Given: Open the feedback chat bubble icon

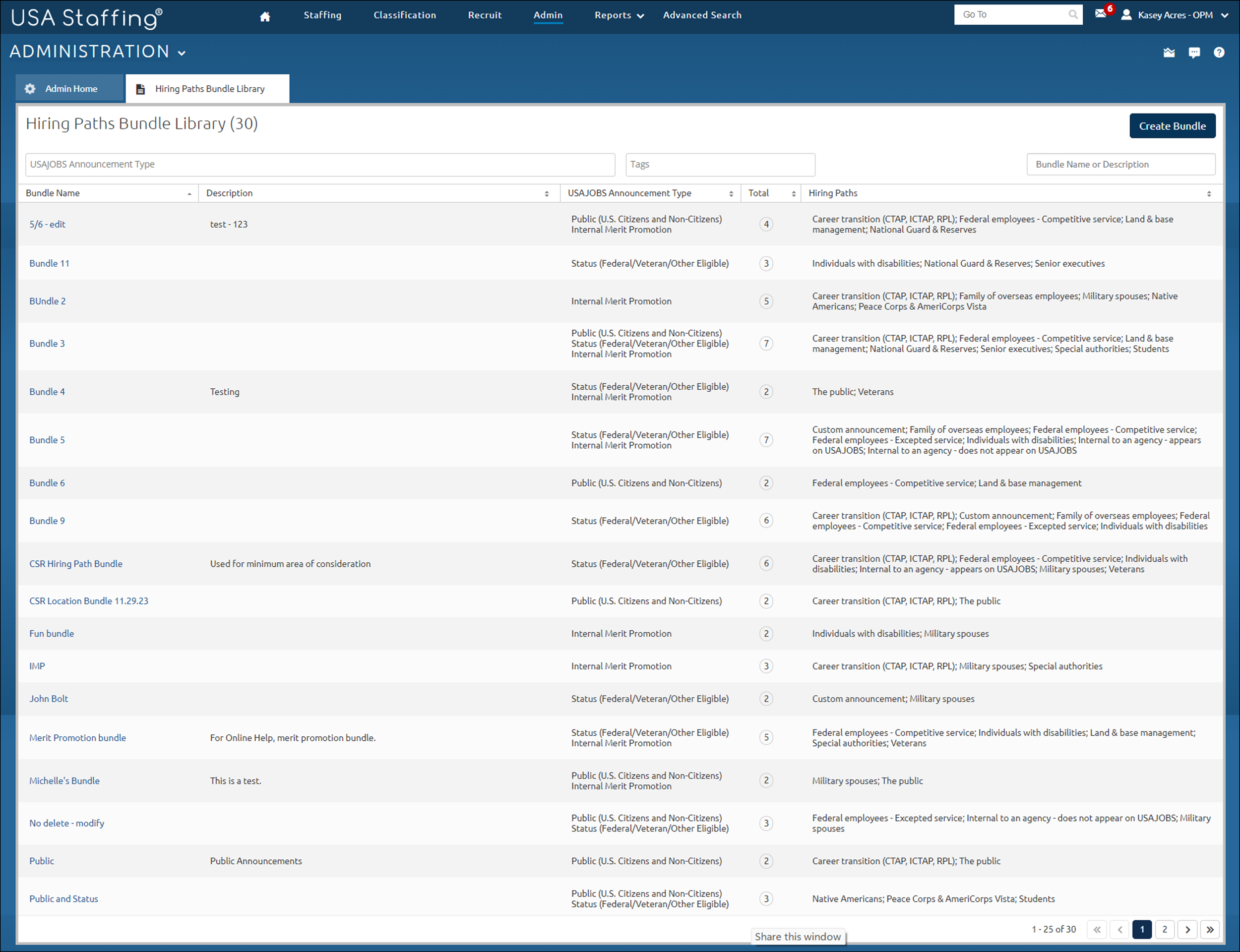Looking at the screenshot, I should 1194,53.
